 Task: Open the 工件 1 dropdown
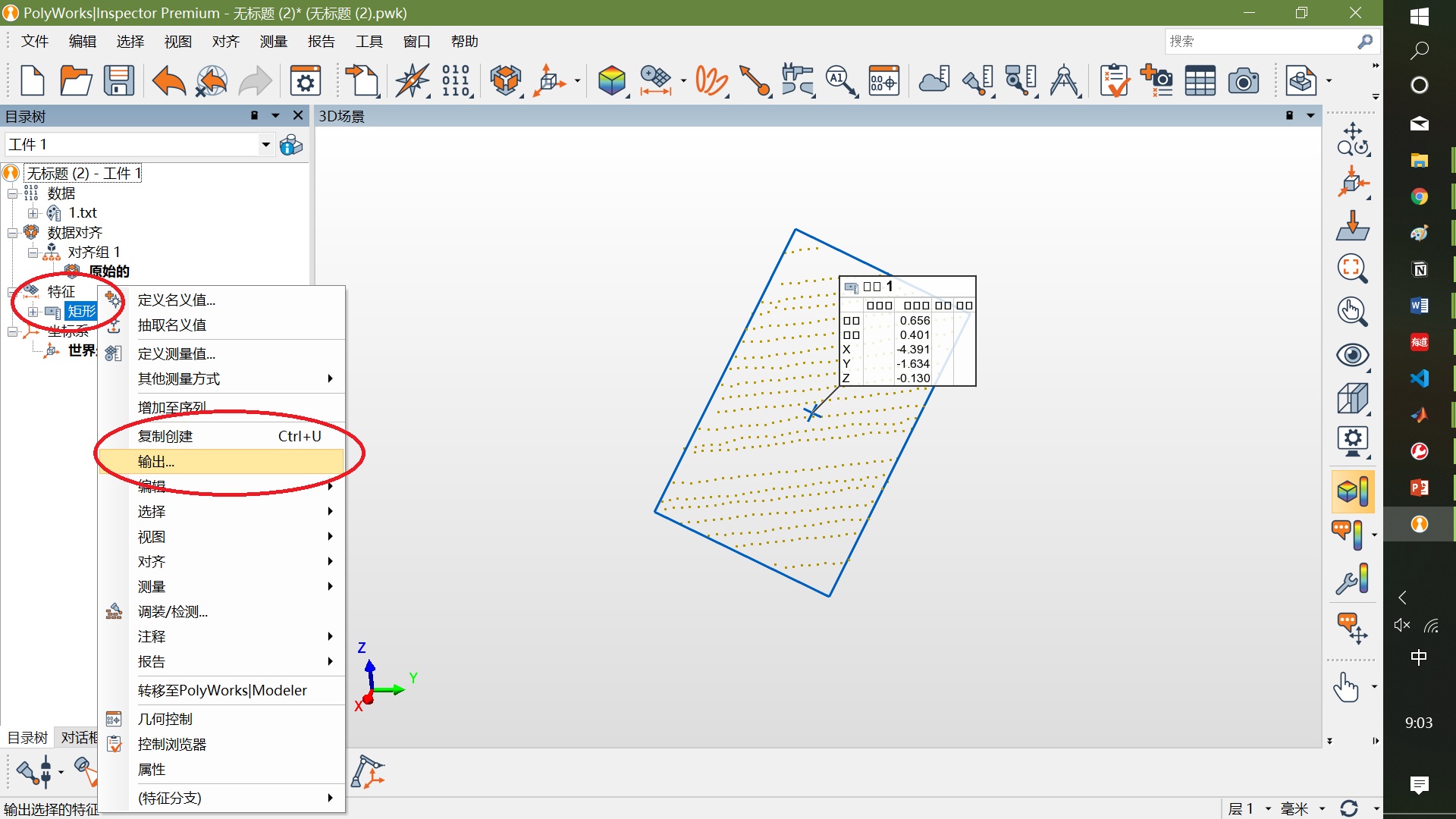[265, 144]
